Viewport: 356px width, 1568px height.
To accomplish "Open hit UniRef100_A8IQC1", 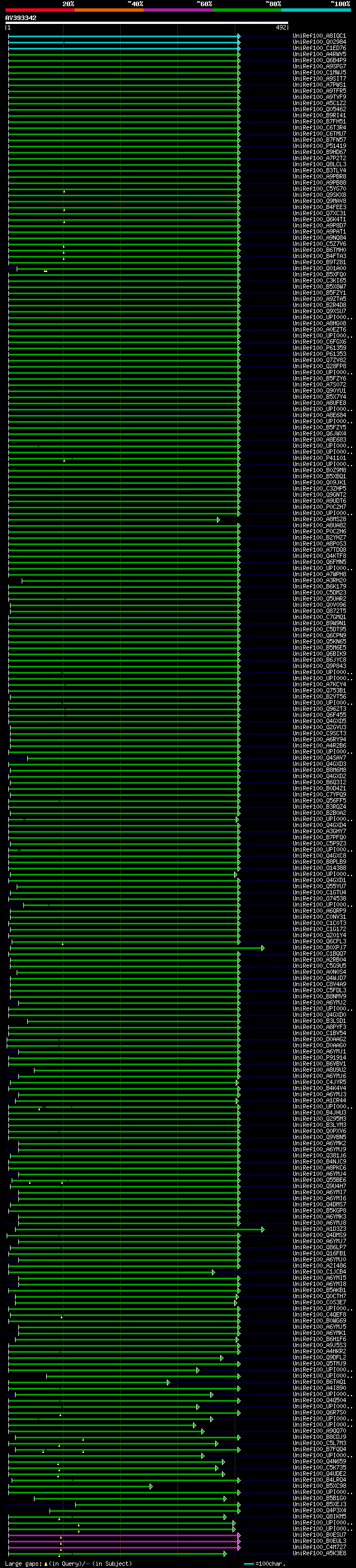I will pyautogui.click(x=319, y=36).
